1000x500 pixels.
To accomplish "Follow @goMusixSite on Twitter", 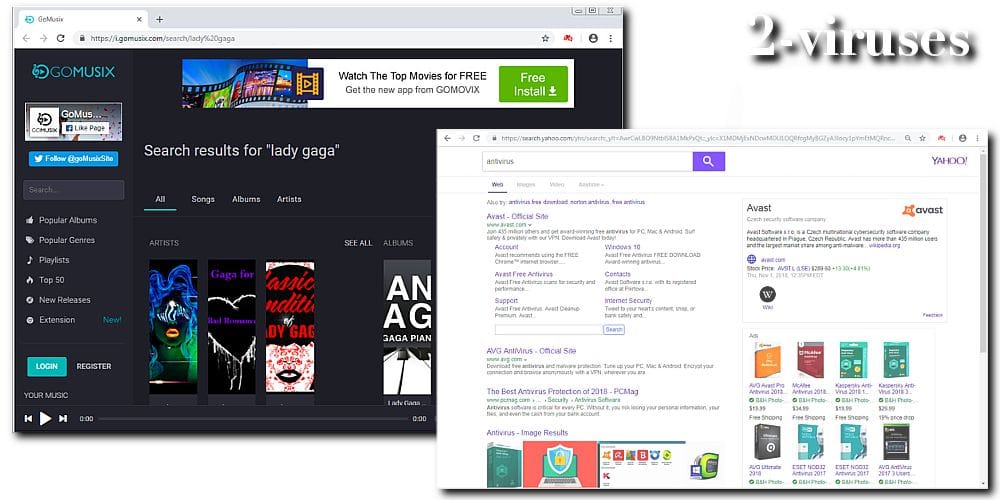I will tap(73, 159).
